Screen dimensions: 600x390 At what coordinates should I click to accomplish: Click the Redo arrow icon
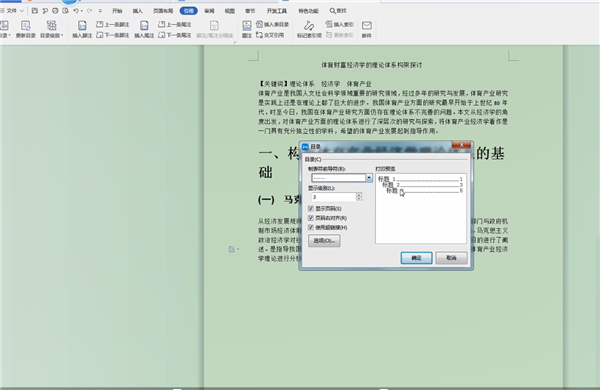pos(90,11)
